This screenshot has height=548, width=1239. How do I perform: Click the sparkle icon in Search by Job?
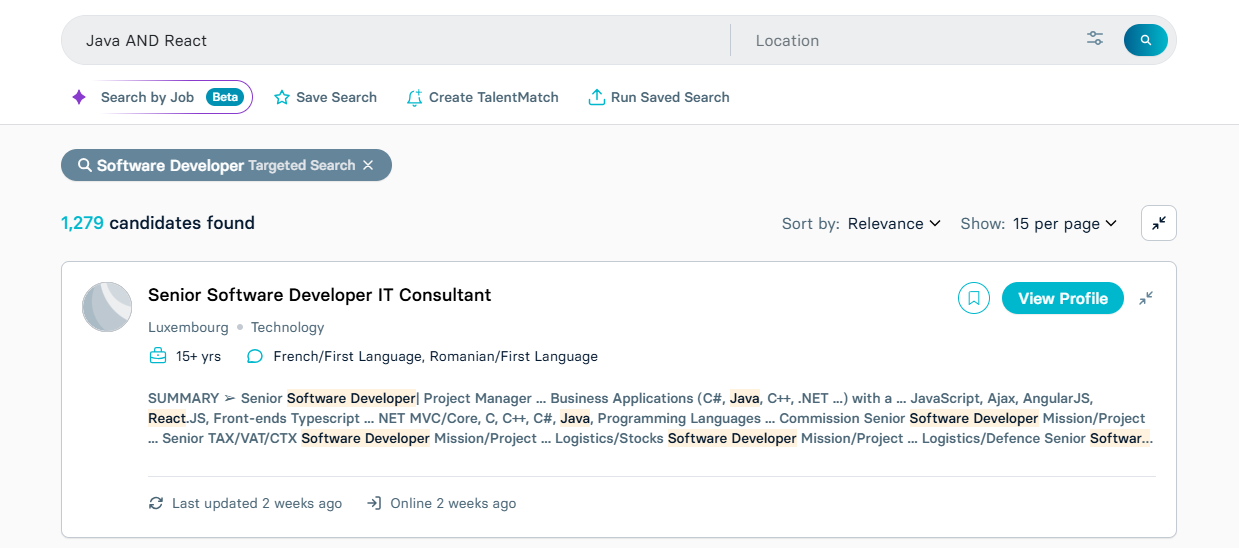coord(79,97)
